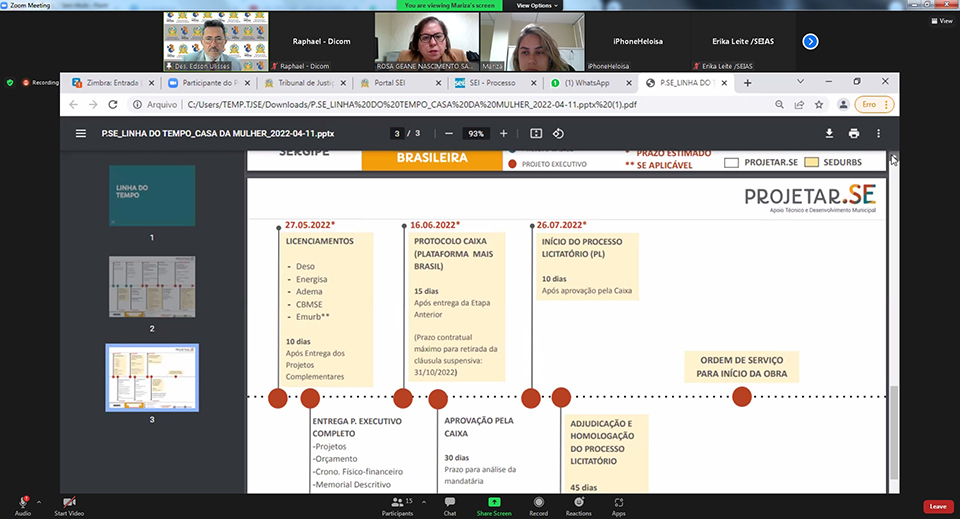Open the PDF viewer sidebar menu

coord(81,133)
